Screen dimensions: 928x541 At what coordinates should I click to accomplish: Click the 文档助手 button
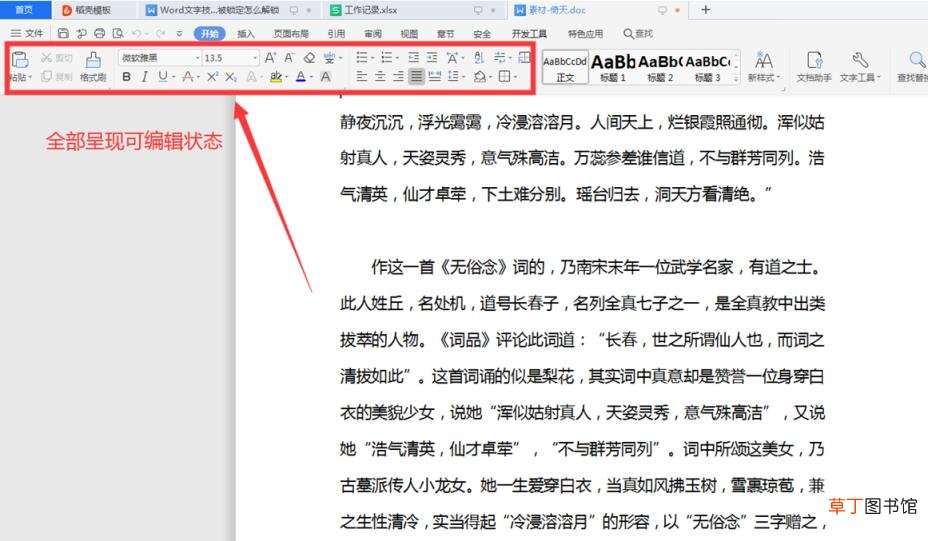(x=814, y=66)
